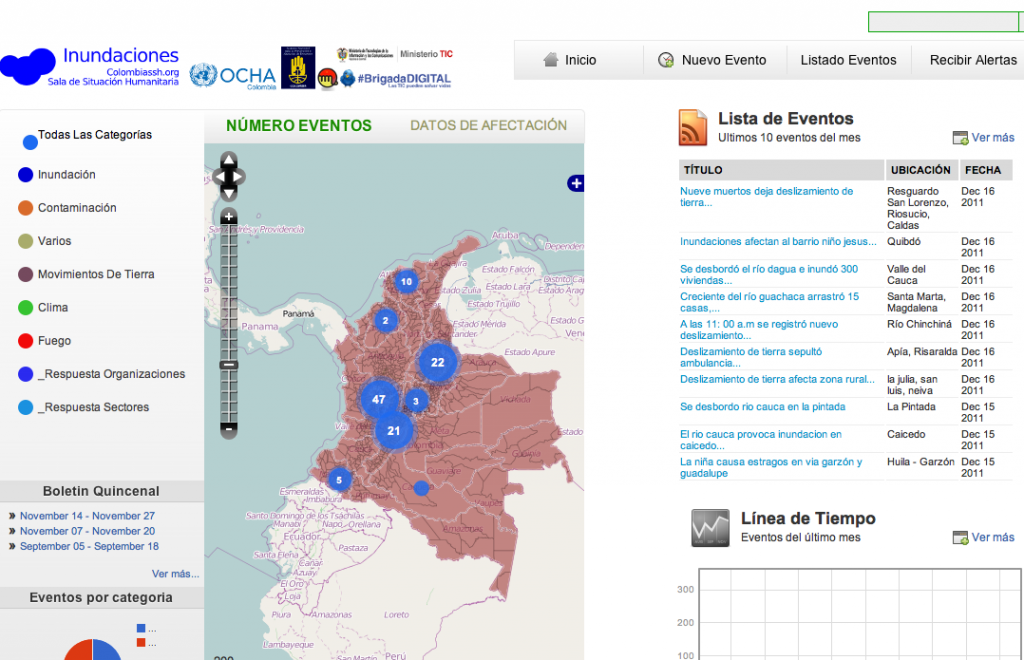Filter map by Inundación category
The height and width of the screenshot is (660, 1024).
click(66, 175)
